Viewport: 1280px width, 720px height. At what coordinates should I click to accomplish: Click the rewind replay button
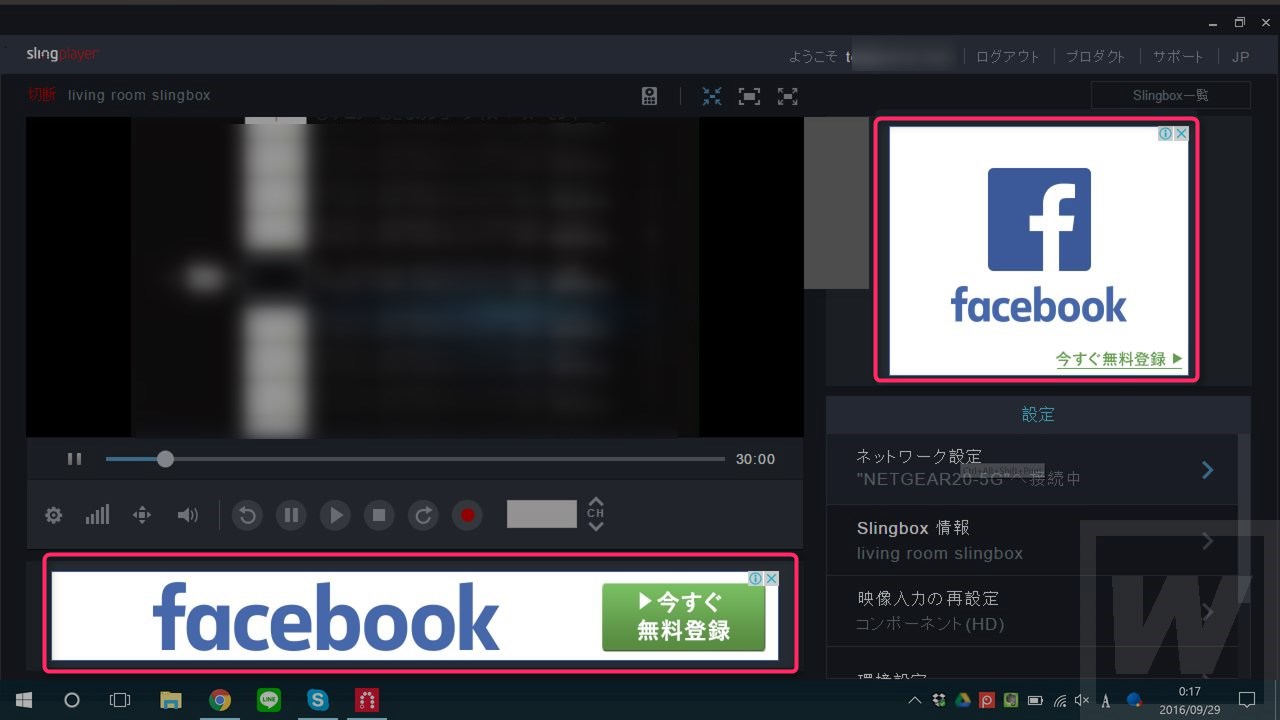(247, 515)
